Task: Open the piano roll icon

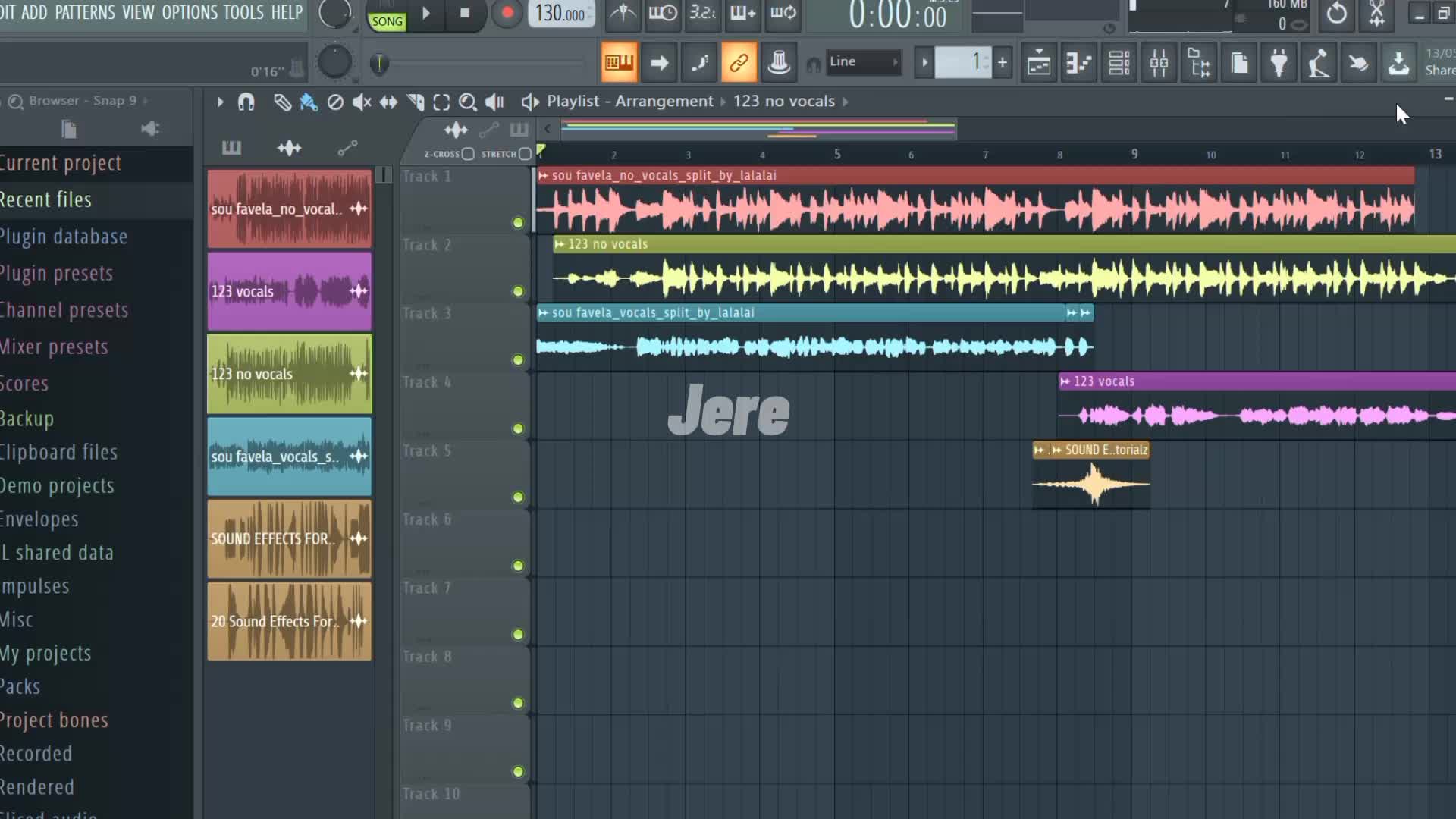Action: 1078,63
